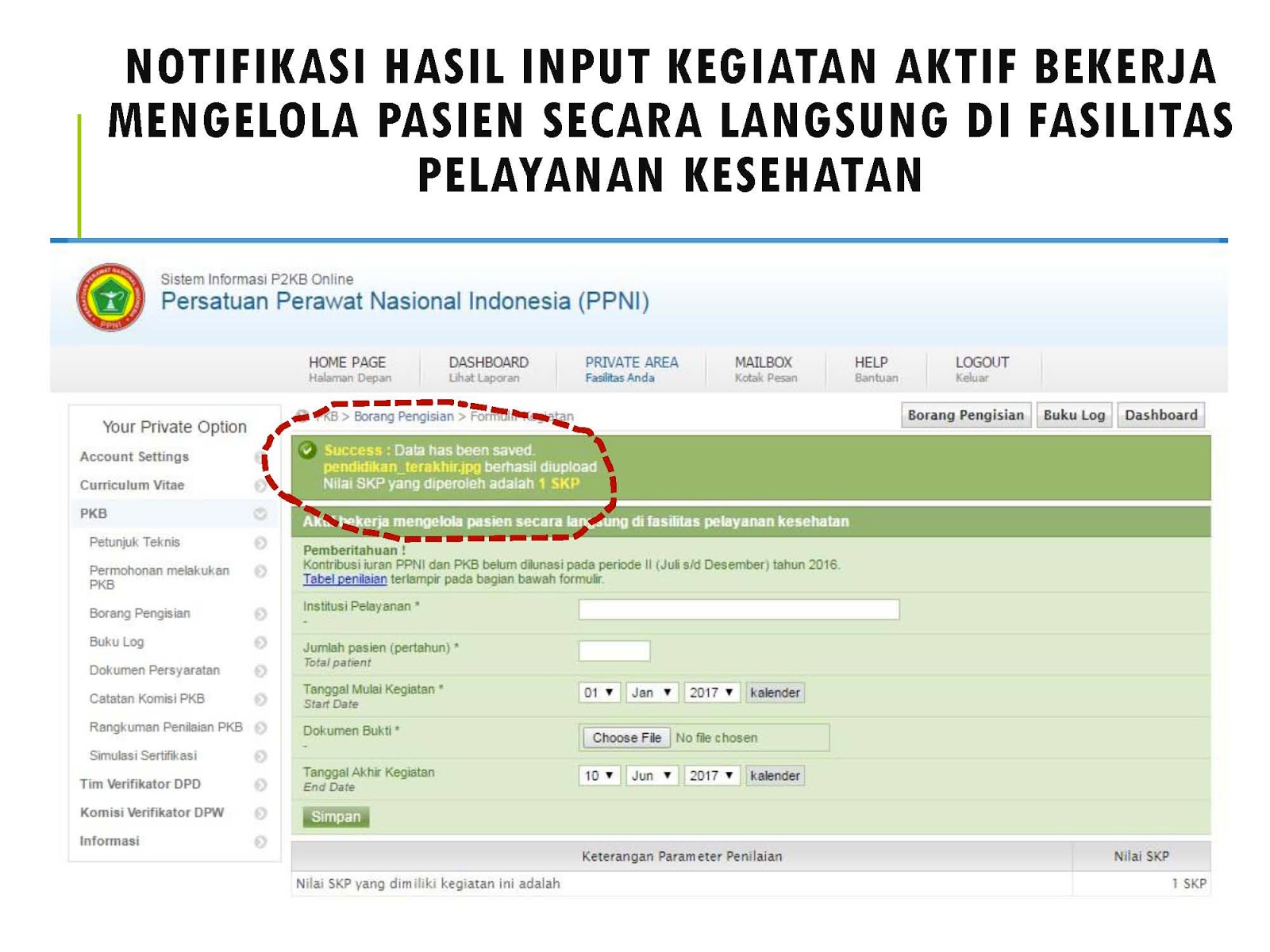Collapse the PKB section chevron icon

260,514
